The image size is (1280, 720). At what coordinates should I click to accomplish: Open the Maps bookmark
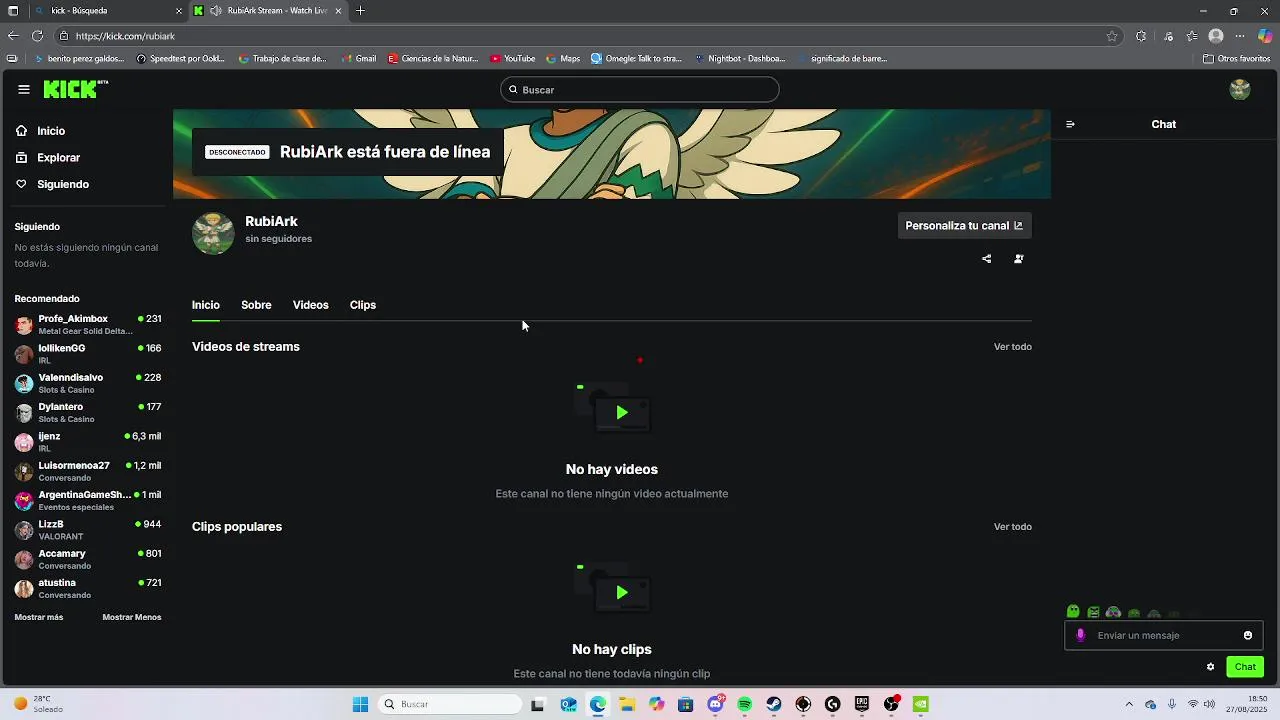tap(563, 58)
